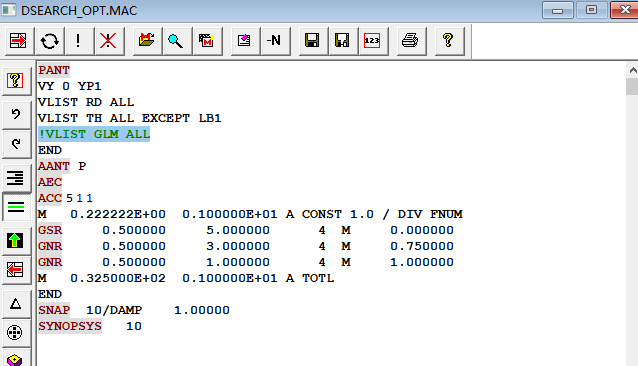Click the redo arrow in the sidebar
Screen dimensions: 638x366
click(x=15, y=144)
